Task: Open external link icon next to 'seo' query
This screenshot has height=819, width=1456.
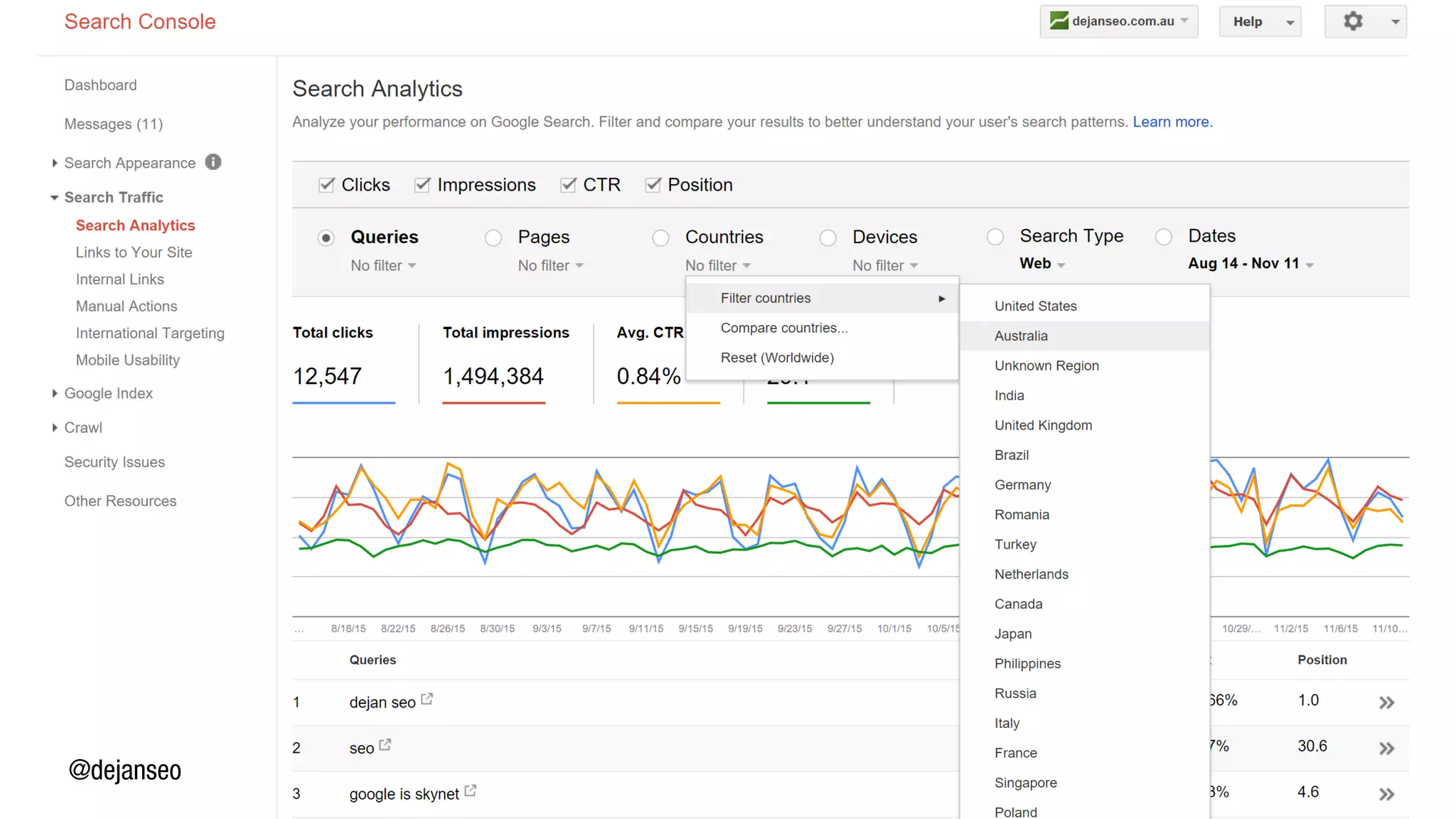Action: (x=385, y=745)
